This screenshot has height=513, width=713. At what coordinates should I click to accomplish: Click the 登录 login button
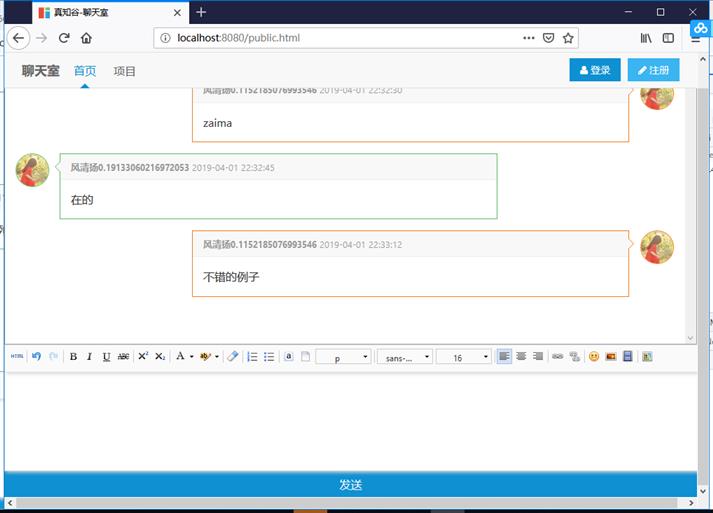point(595,70)
